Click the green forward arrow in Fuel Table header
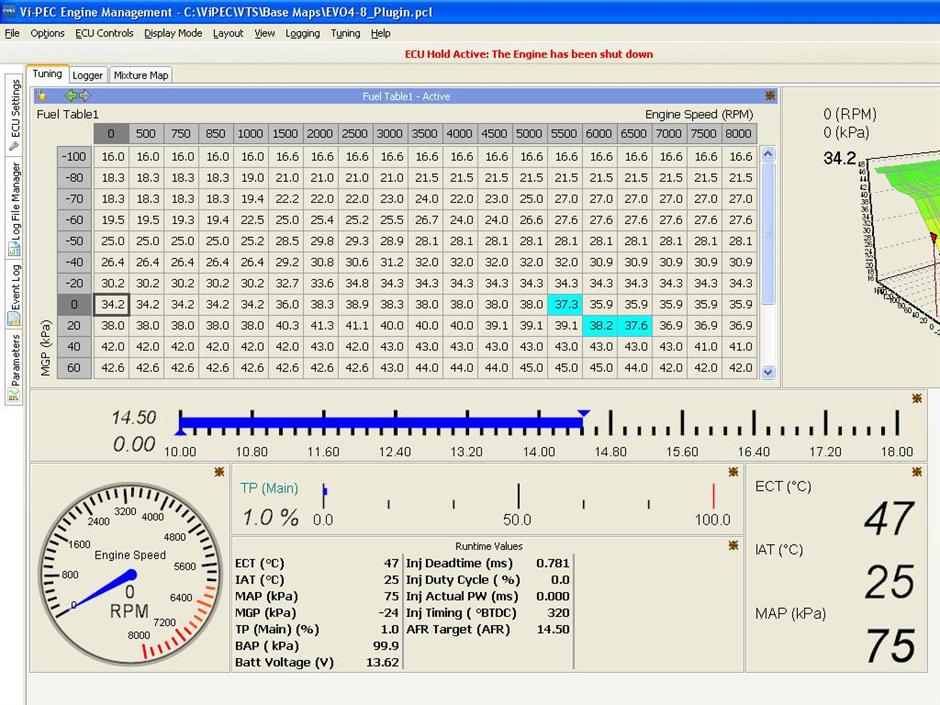 pyautogui.click(x=84, y=96)
